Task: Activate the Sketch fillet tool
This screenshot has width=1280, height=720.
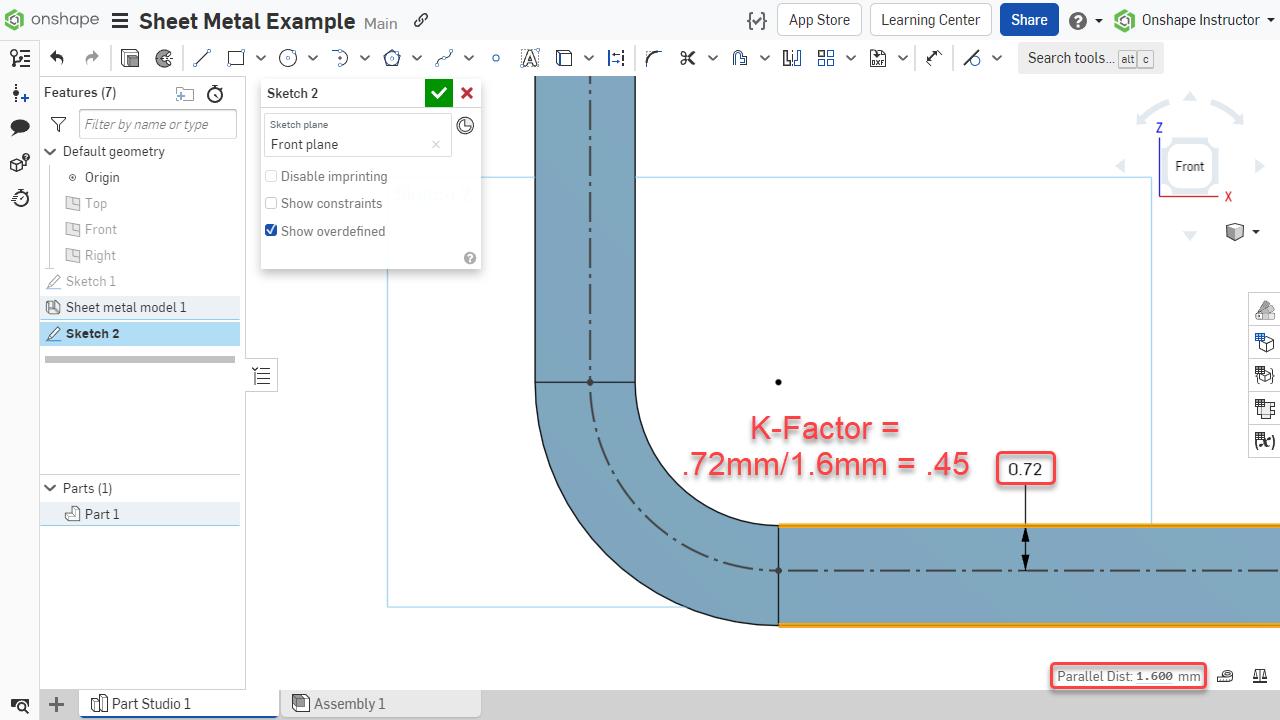Action: [x=652, y=58]
